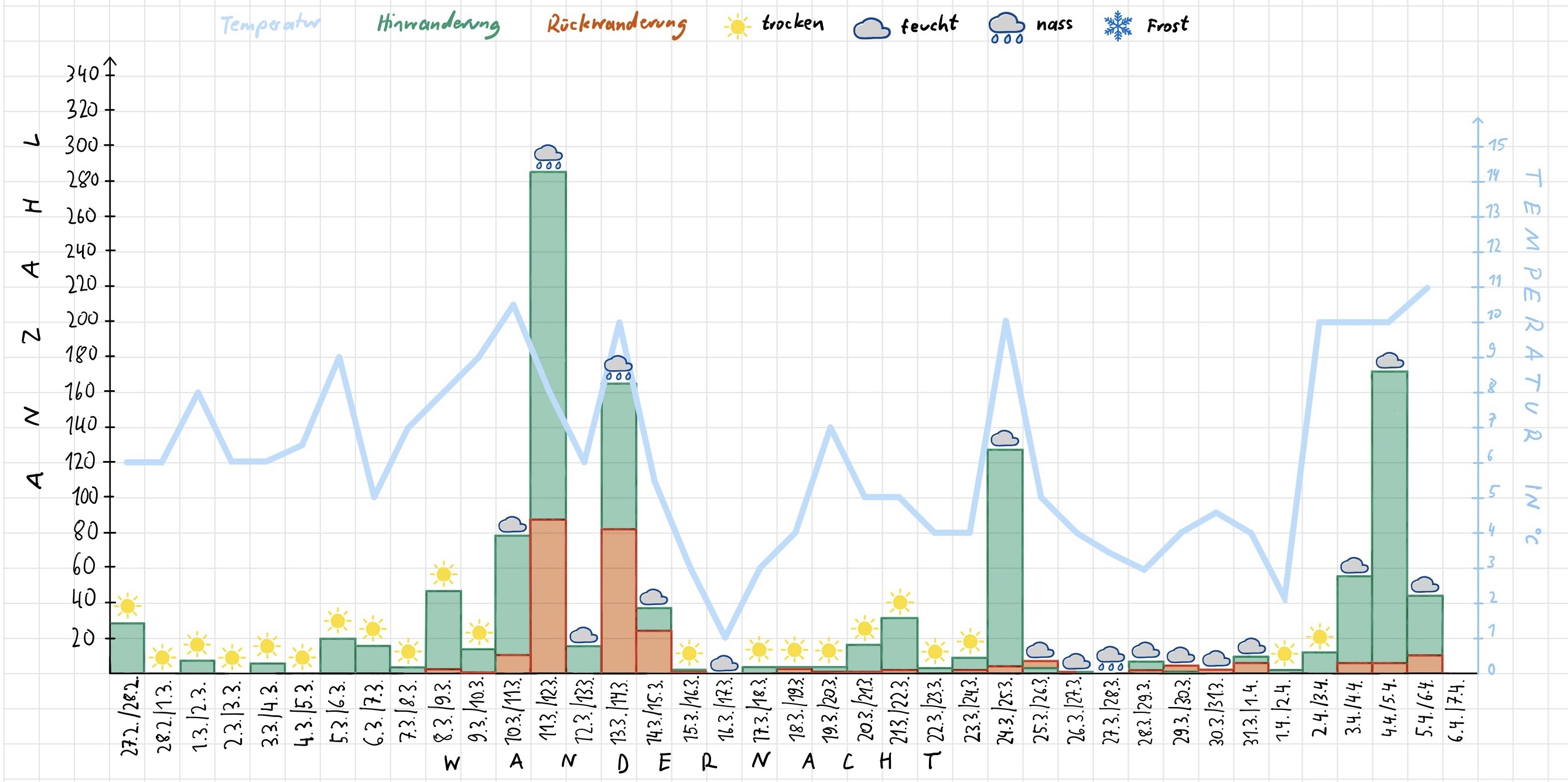Click the sun above the 8.3./9.3. bar
The height and width of the screenshot is (782, 1568).
coord(444,574)
